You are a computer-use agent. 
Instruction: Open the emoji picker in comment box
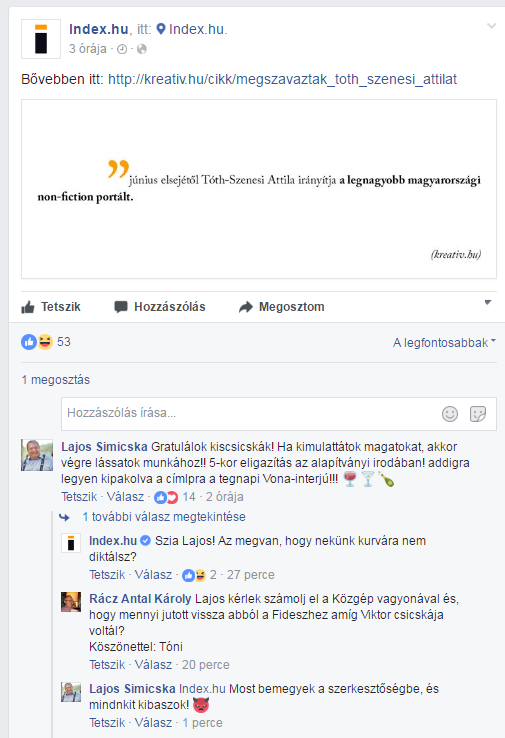tap(450, 414)
